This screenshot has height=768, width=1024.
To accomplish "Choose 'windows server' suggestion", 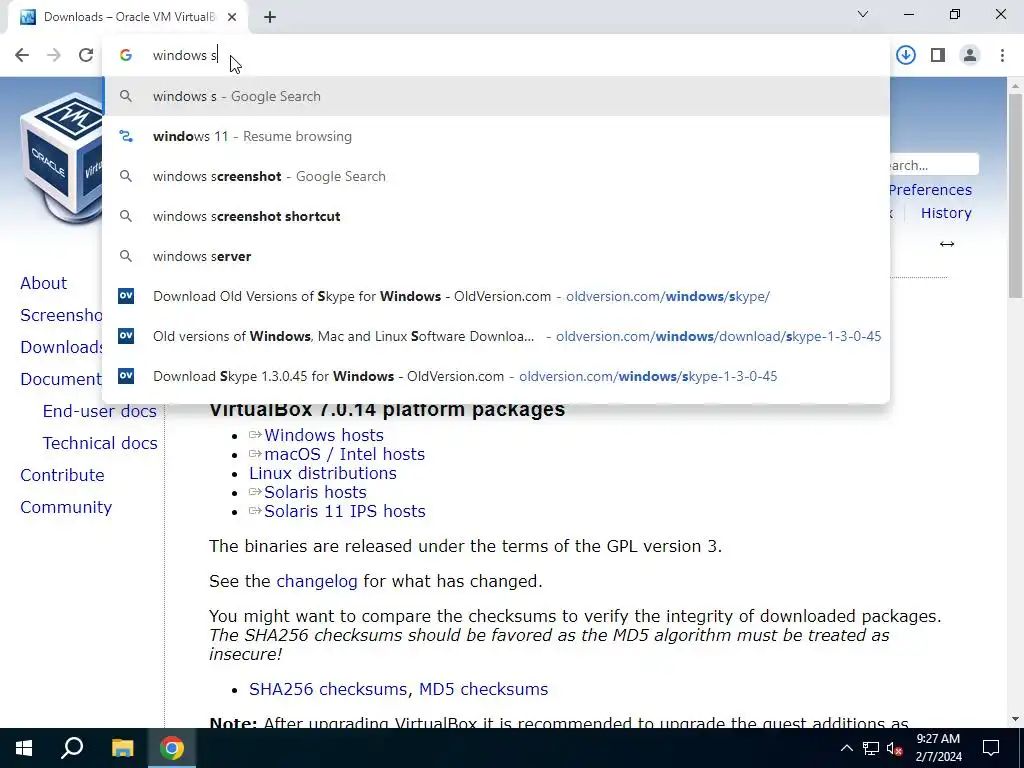I will [496, 256].
